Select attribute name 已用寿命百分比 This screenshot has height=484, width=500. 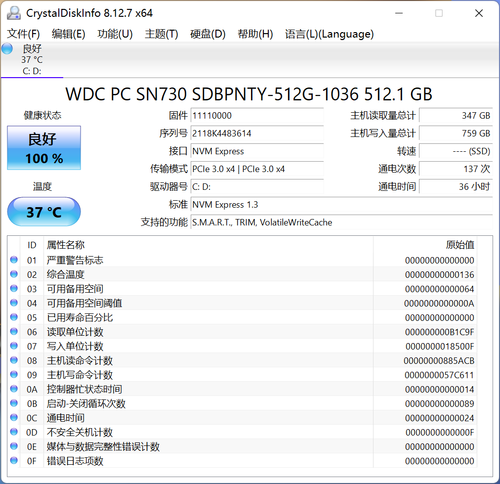tap(80, 318)
